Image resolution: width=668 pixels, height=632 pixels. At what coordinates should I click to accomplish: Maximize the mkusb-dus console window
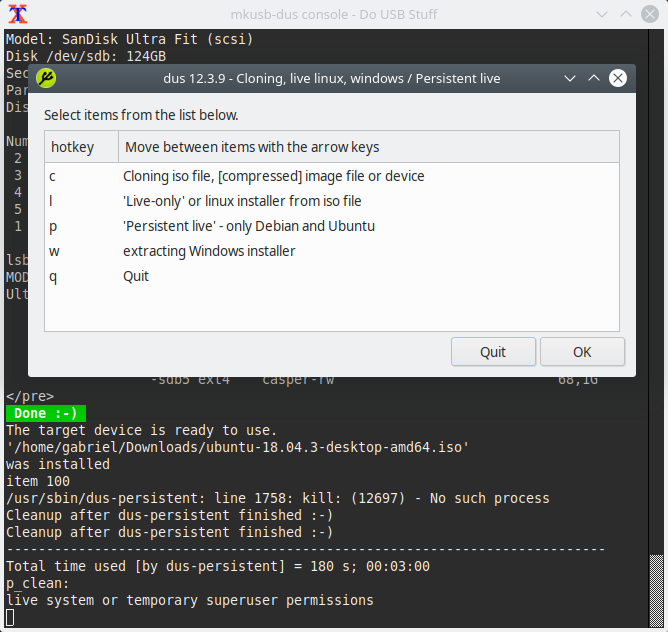pyautogui.click(x=626, y=14)
